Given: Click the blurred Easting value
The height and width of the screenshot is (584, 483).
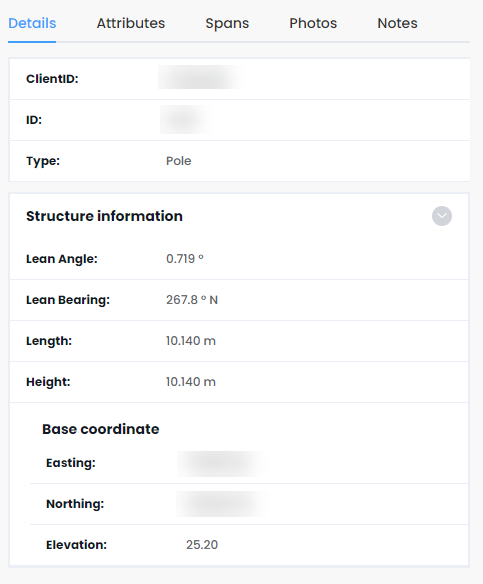Looking at the screenshot, I should (x=222, y=464).
